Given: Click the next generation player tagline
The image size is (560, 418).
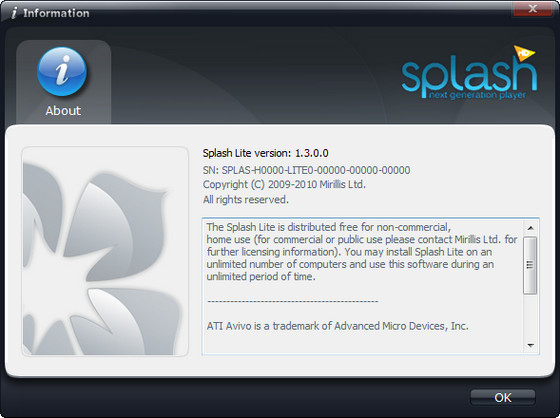Looking at the screenshot, I should coord(477,95).
